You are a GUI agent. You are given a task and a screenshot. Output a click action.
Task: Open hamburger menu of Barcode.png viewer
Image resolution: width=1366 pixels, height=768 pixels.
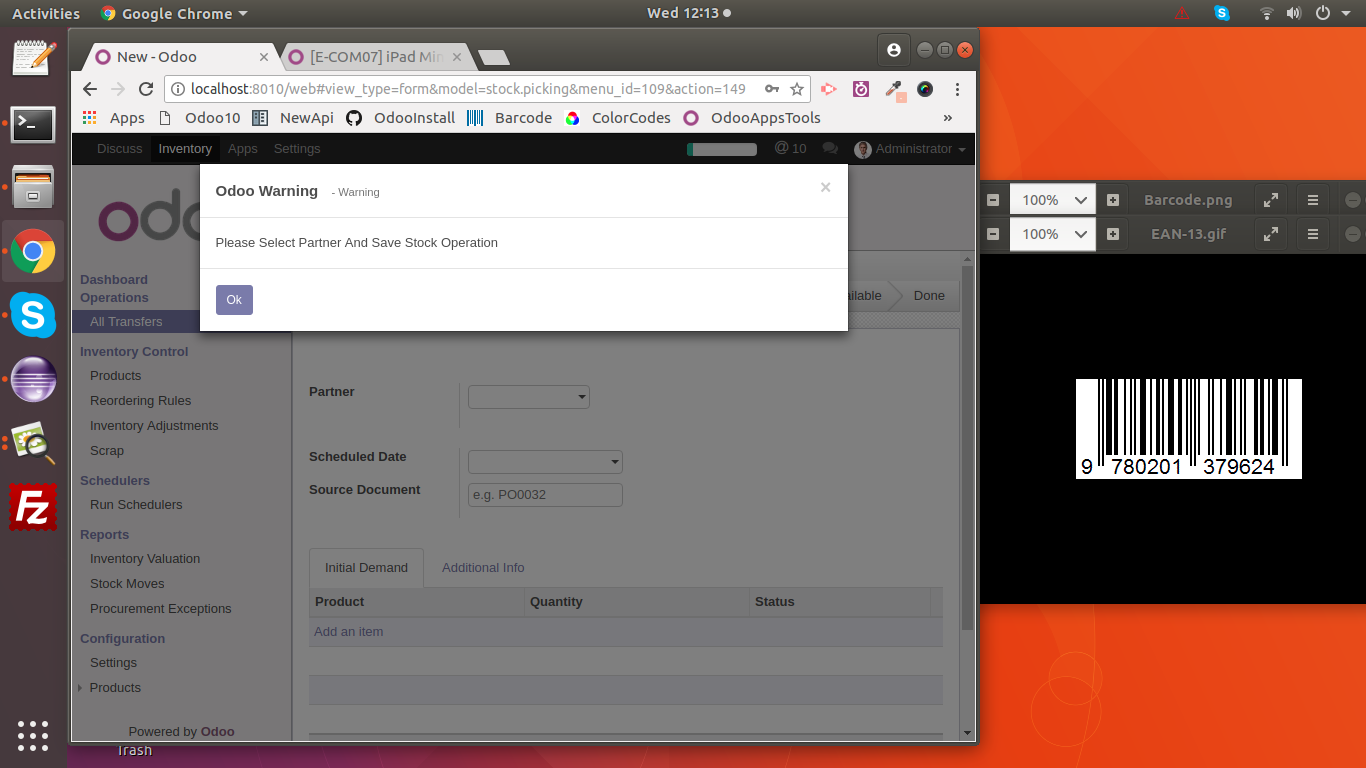point(1313,200)
